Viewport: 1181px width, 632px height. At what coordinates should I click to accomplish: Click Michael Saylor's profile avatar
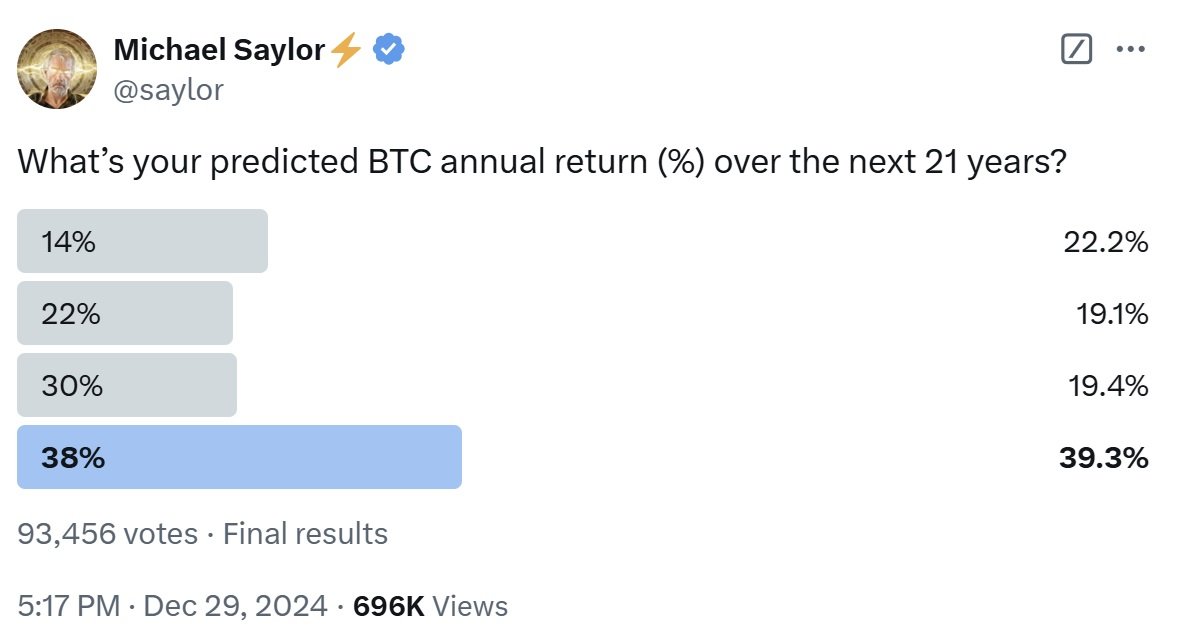(x=57, y=68)
